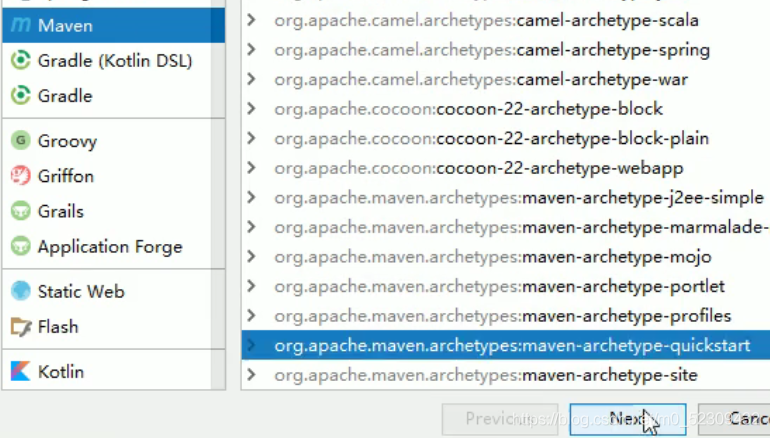Expand cocoon-22-archetype-block node
770x438 pixels.
coord(251,109)
